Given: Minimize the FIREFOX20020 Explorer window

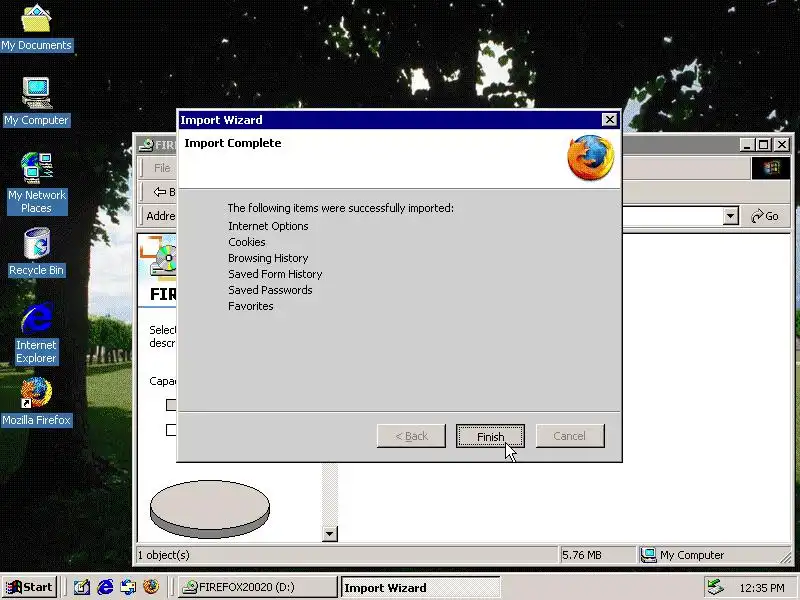Looking at the screenshot, I should [747, 145].
